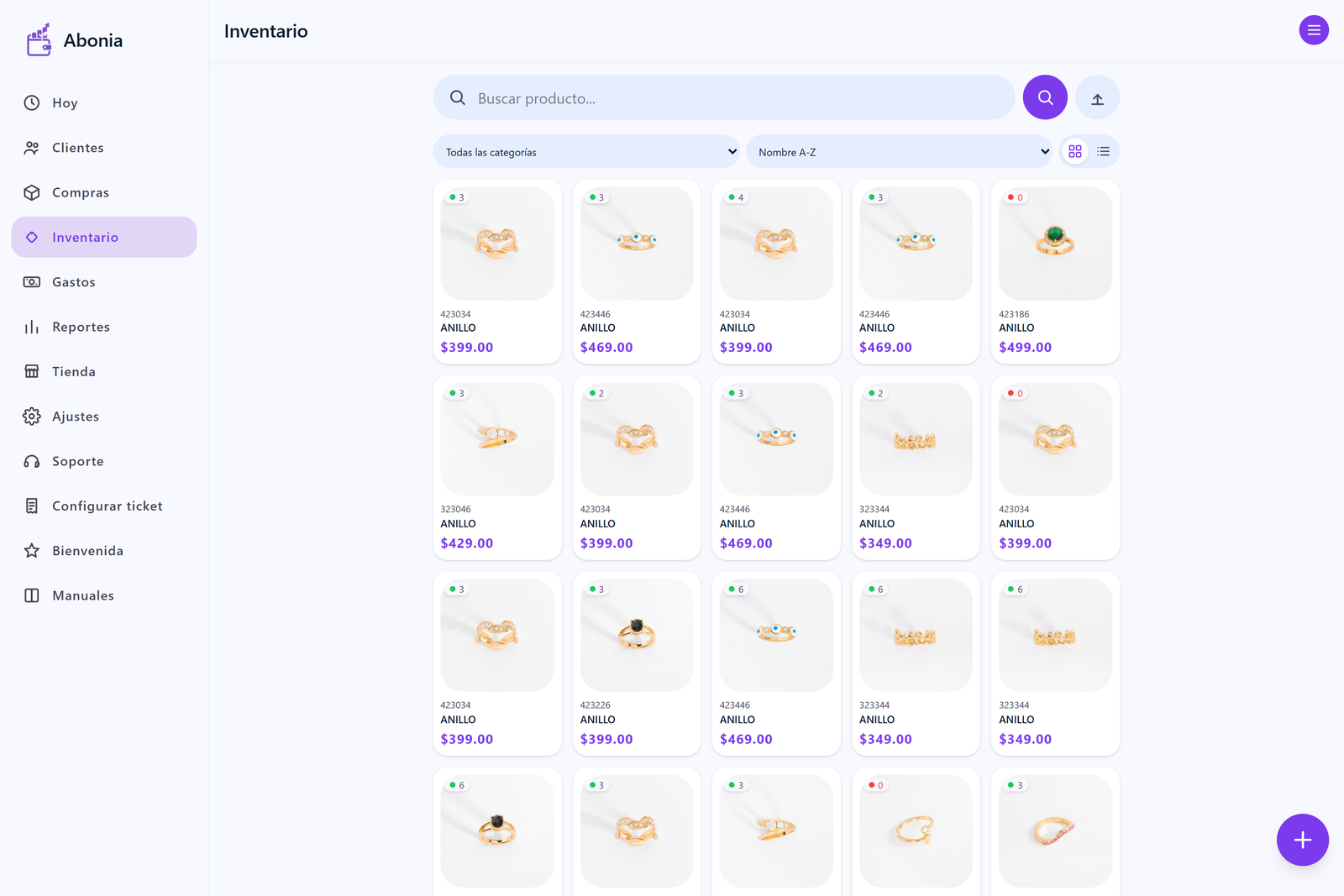This screenshot has height=896, width=1344.
Task: Open the Compras box icon
Action: [32, 192]
